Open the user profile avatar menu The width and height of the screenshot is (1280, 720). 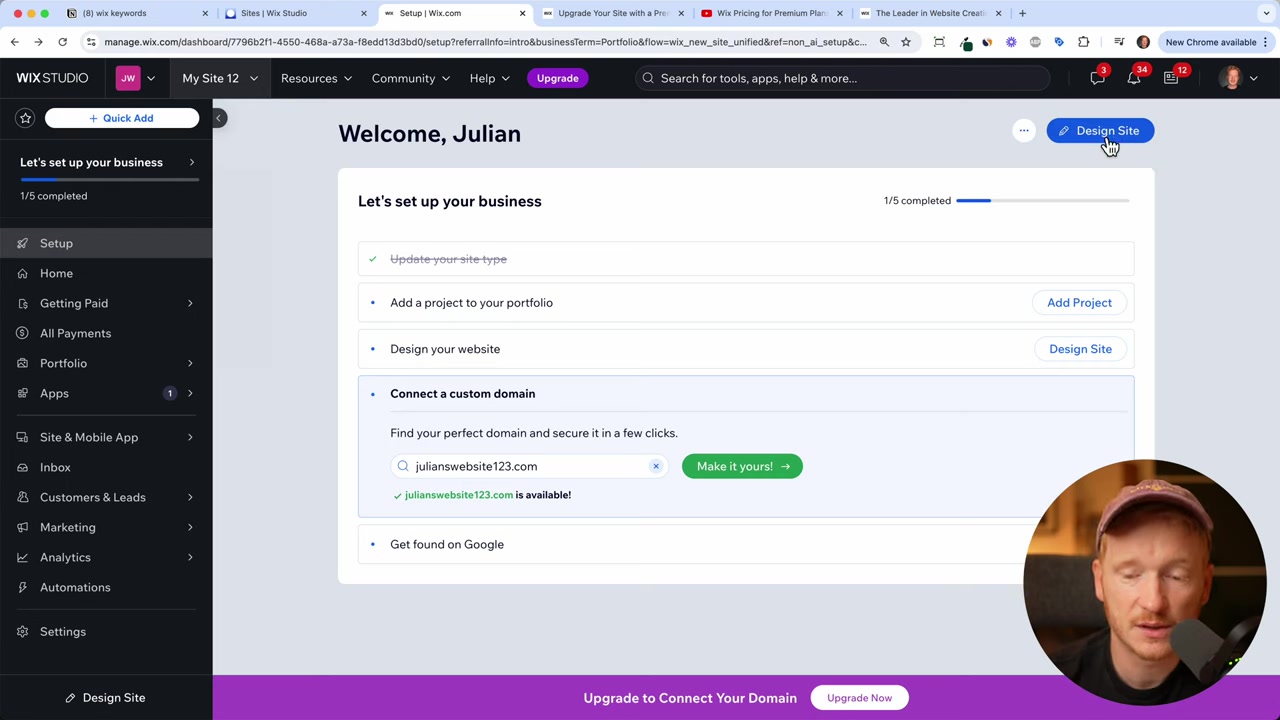click(1238, 78)
